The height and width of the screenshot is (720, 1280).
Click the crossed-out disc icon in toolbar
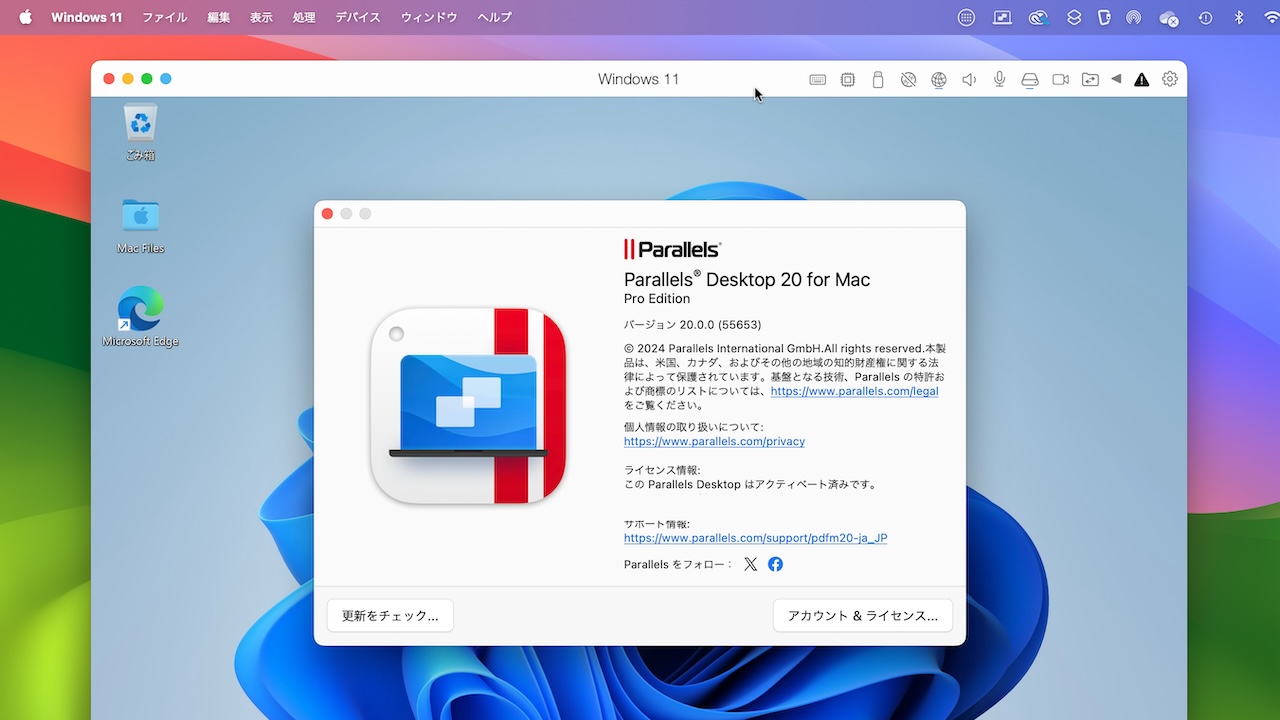(908, 80)
